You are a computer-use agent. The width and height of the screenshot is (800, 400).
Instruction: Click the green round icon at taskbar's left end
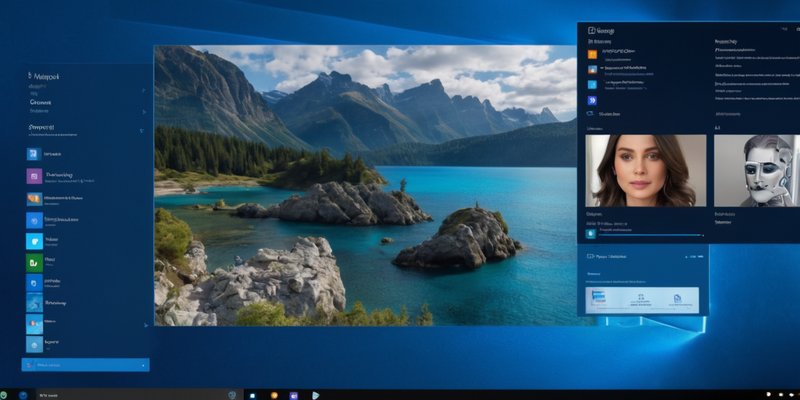[x=5, y=395]
